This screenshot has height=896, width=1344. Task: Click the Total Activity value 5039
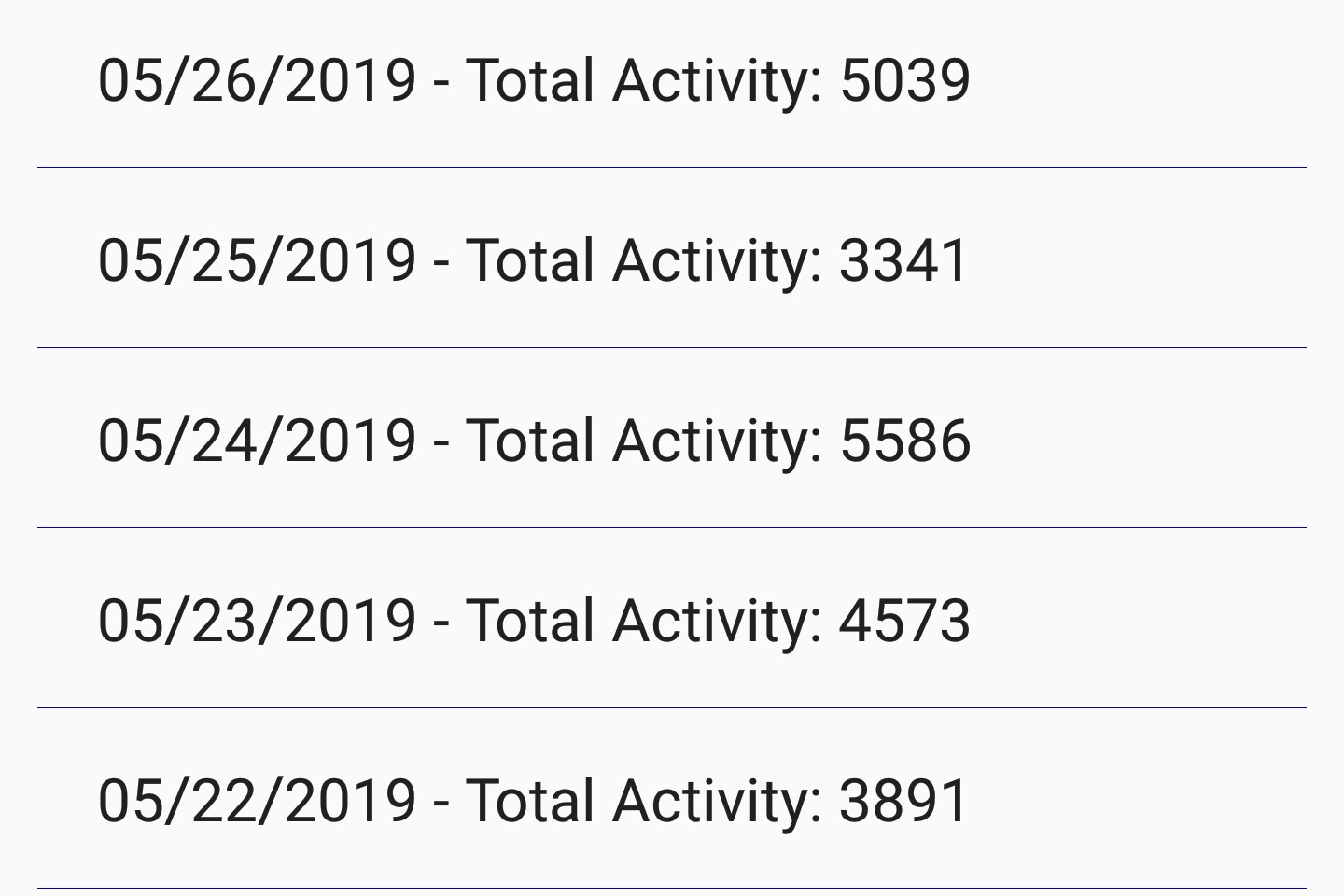905,80
